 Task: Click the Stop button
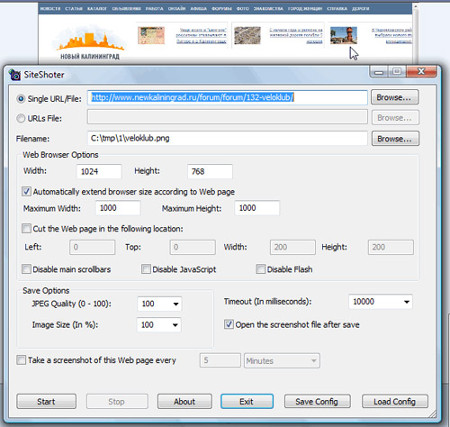(x=117, y=401)
